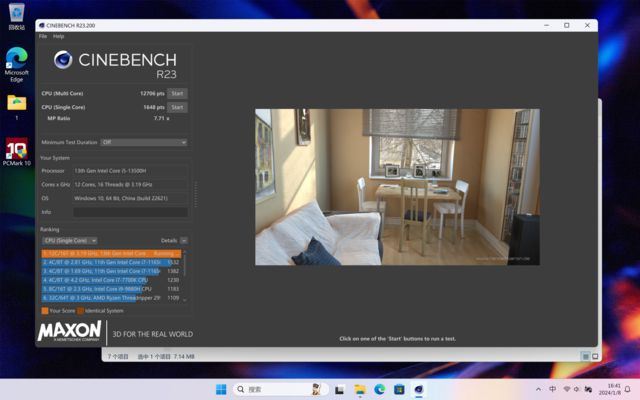This screenshot has width=640, height=400.
Task: Open the Minimum Test Duration dropdown
Action: 142,142
